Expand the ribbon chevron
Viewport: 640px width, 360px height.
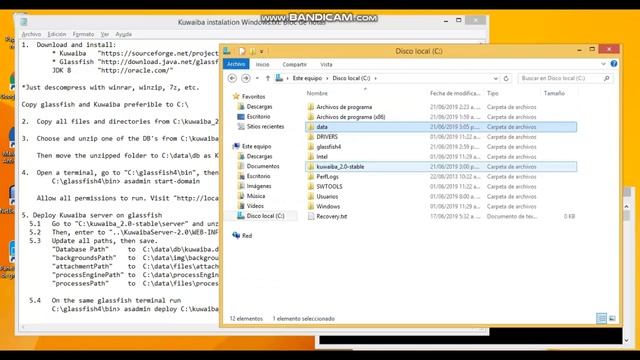[x=603, y=64]
